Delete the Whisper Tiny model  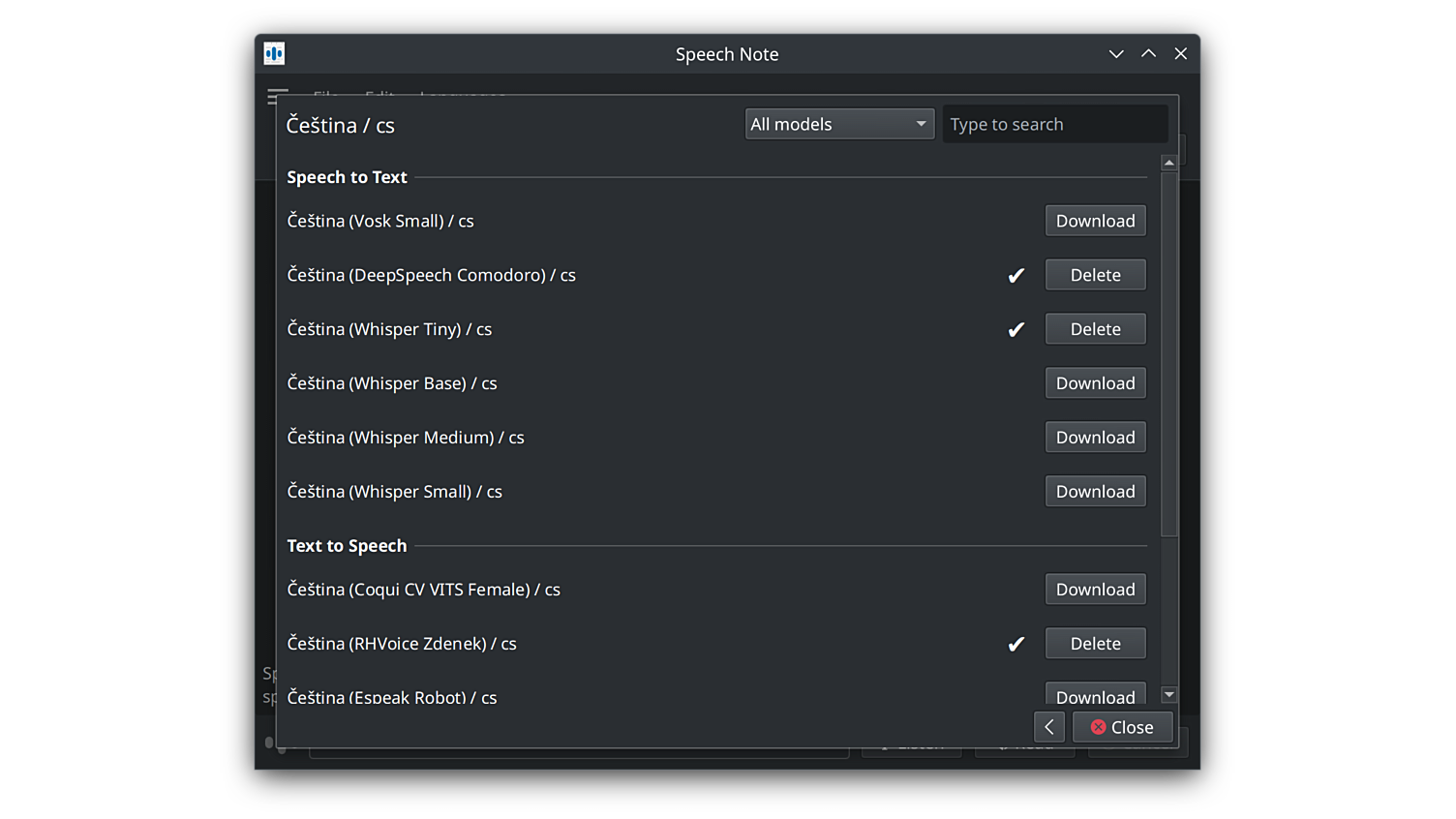(1095, 328)
